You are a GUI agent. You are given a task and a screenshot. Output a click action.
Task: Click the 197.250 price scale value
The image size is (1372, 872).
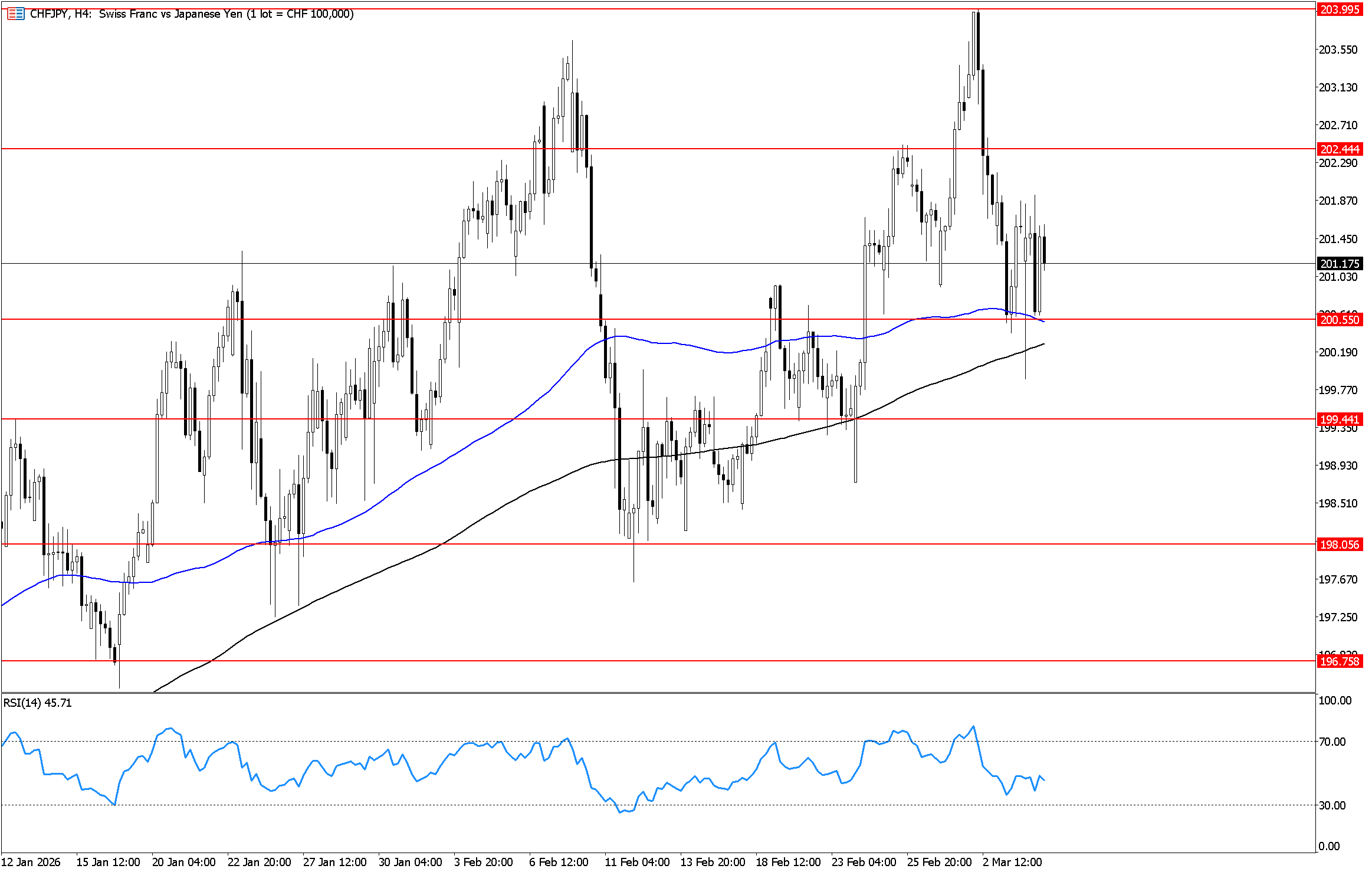pyautogui.click(x=1338, y=617)
